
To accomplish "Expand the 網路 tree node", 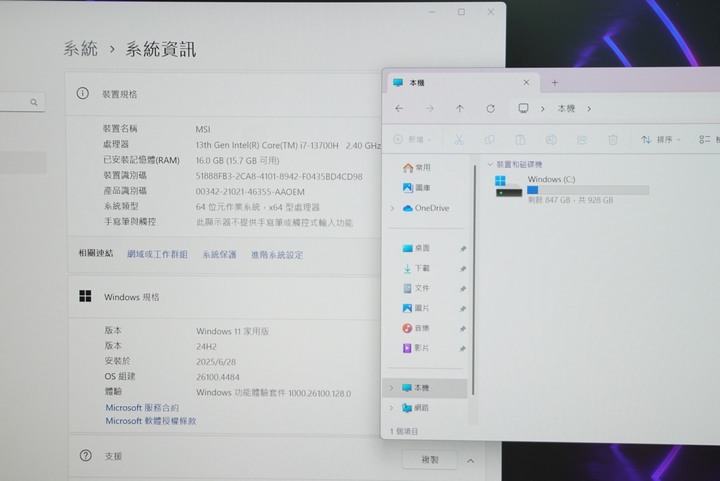I will pos(392,408).
